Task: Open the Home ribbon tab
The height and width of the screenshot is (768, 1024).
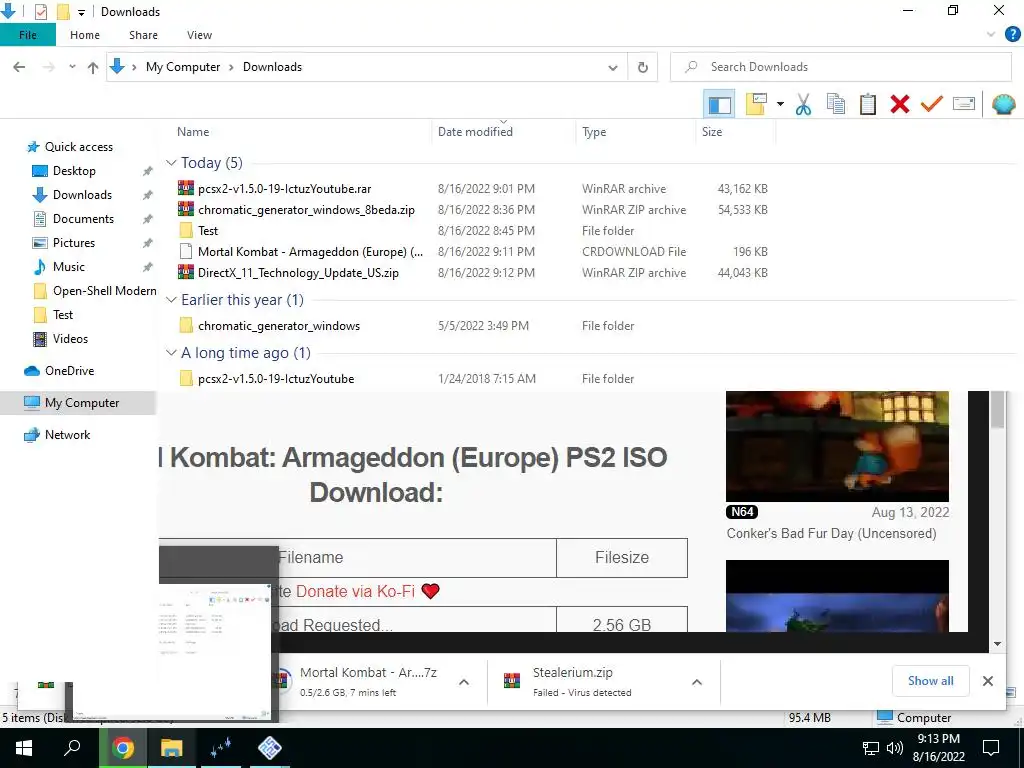Action: [85, 35]
